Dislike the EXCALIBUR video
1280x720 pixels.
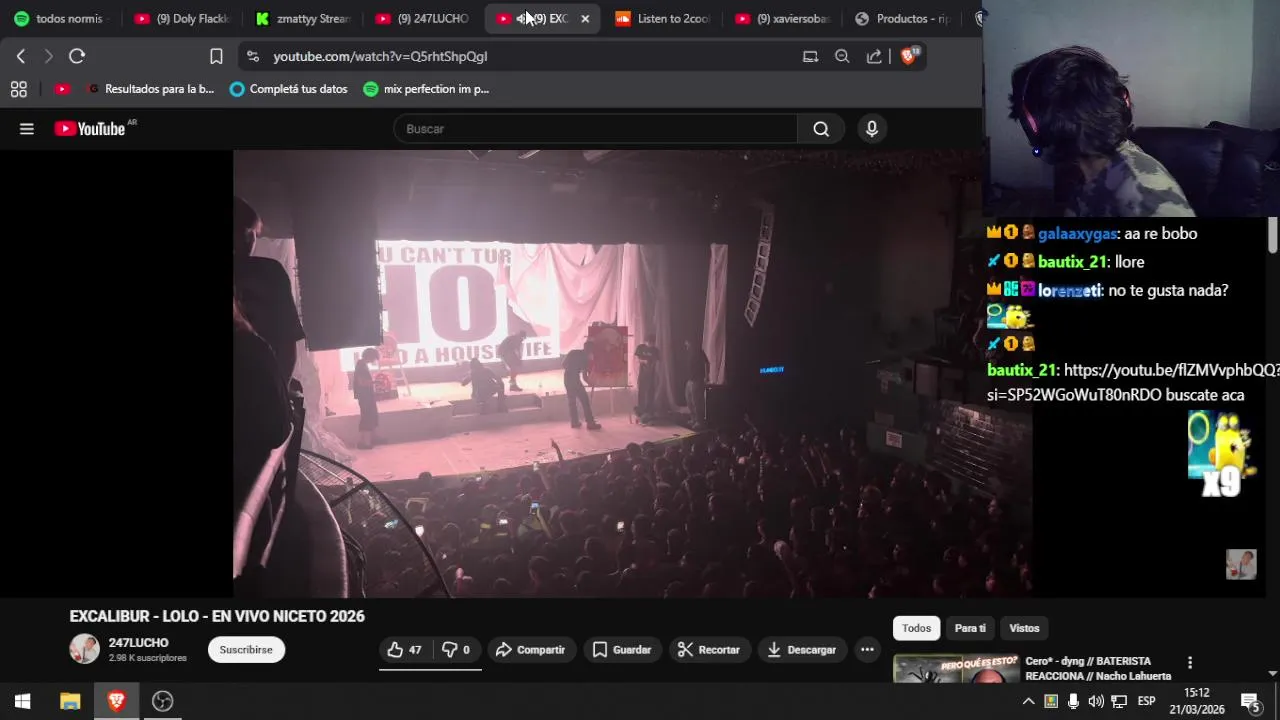pos(456,650)
